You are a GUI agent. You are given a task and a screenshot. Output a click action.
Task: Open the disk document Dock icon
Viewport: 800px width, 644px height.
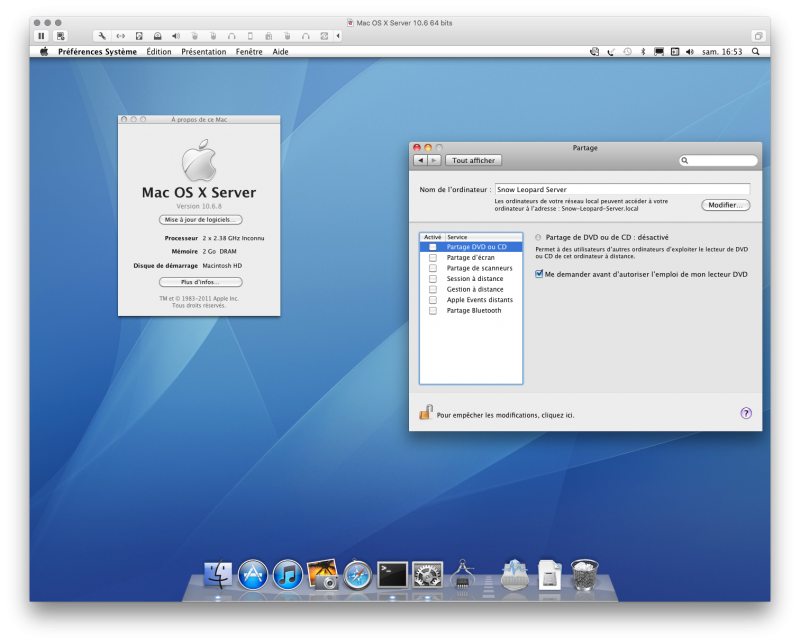tap(549, 575)
